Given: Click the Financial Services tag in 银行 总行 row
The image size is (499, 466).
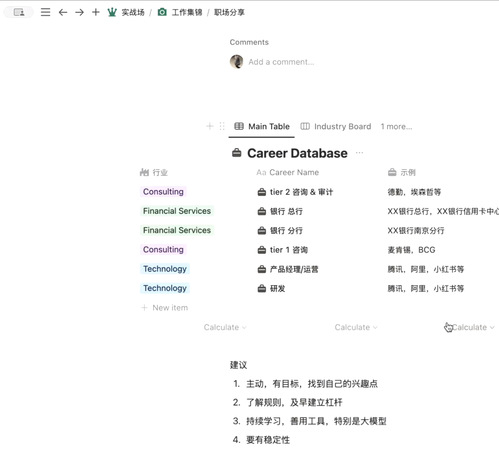Looking at the screenshot, I should 177,211.
